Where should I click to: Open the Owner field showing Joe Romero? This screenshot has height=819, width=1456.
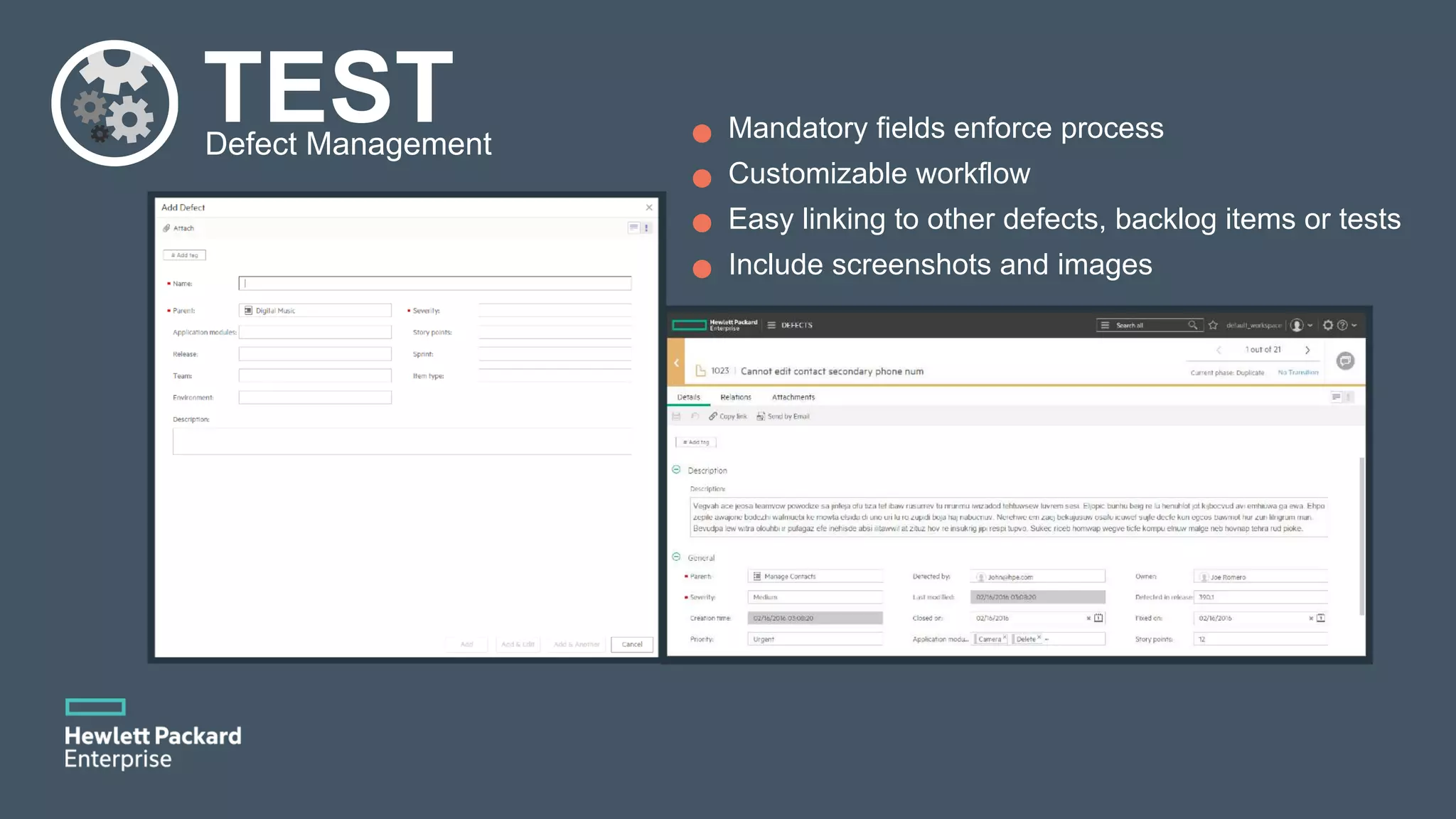pyautogui.click(x=1260, y=577)
